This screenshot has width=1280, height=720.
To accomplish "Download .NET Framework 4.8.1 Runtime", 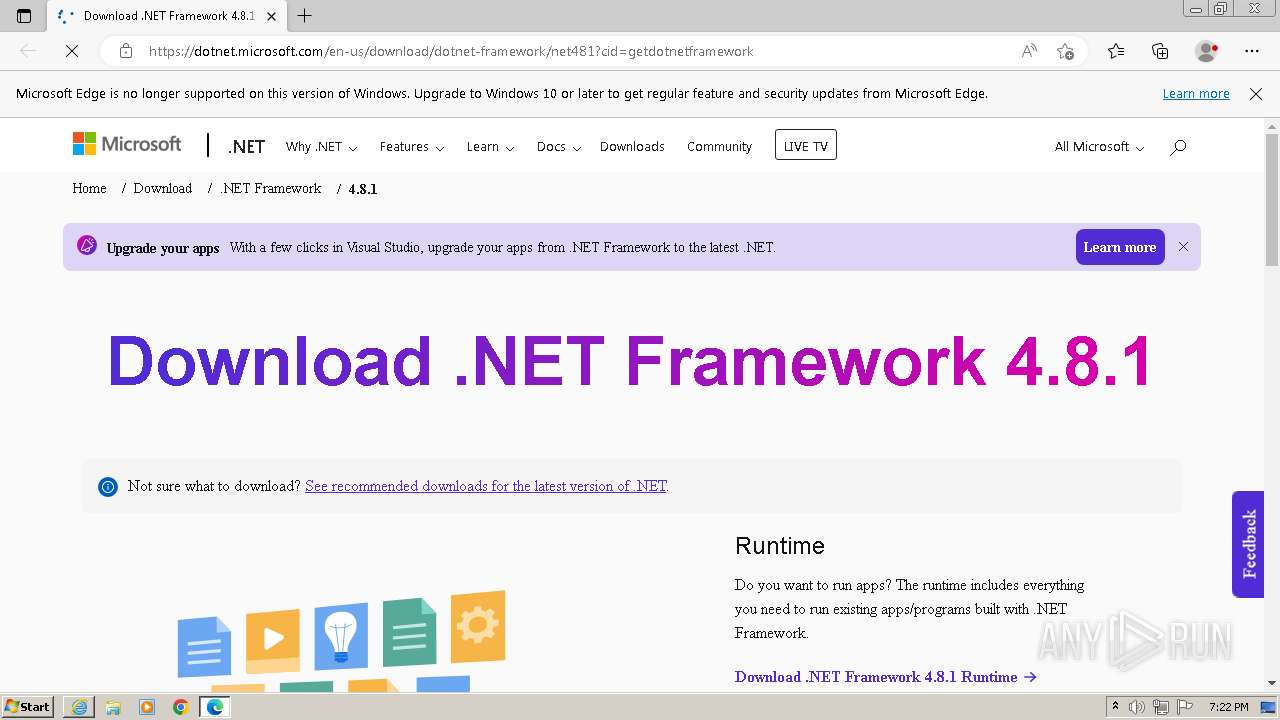I will 885,677.
